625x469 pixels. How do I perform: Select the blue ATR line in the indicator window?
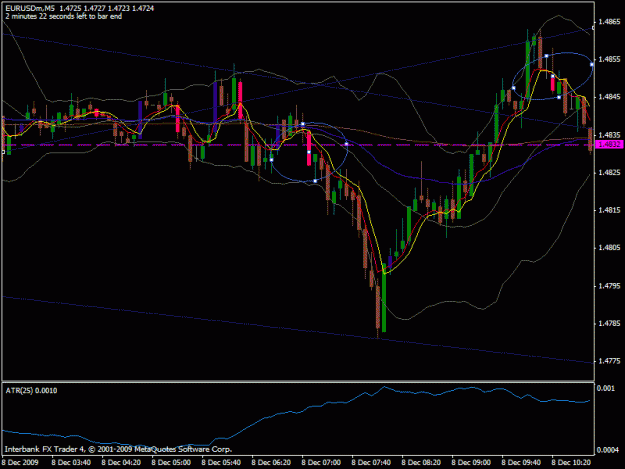[296, 412]
